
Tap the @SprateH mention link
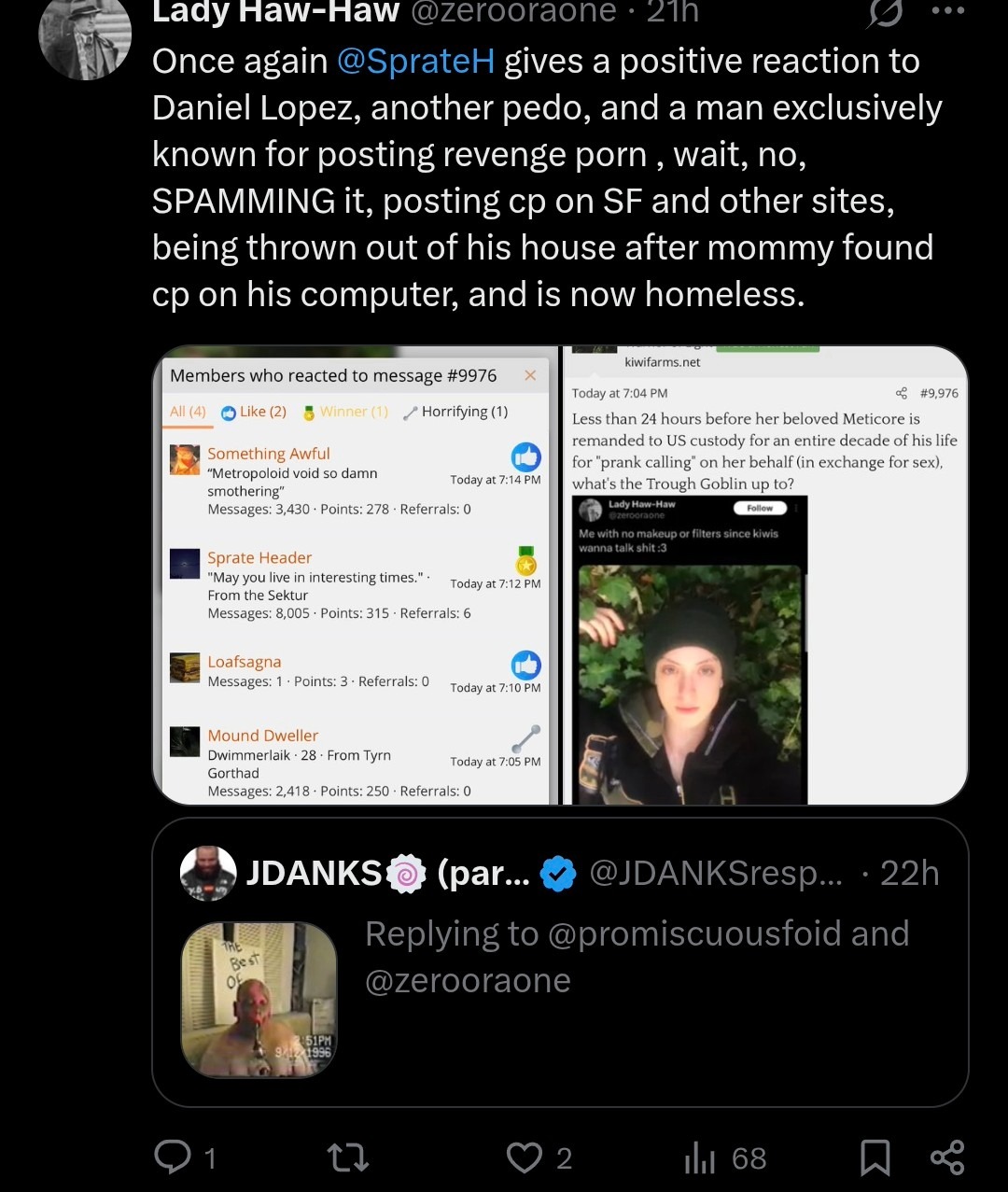(x=415, y=62)
